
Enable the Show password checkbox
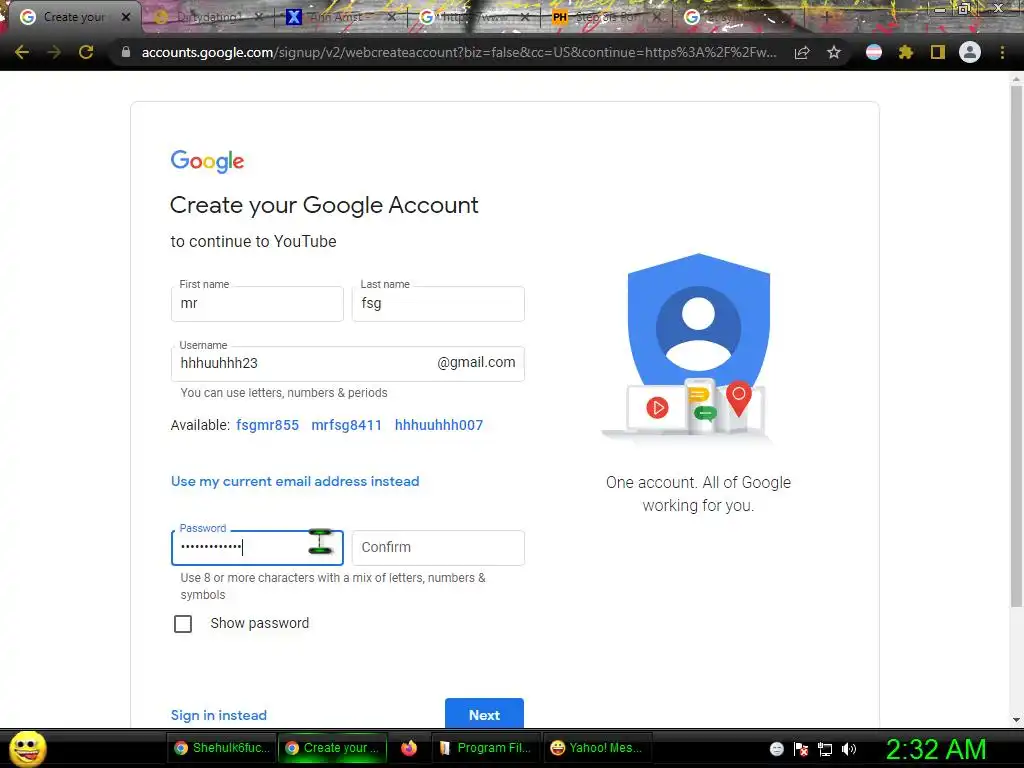click(183, 624)
